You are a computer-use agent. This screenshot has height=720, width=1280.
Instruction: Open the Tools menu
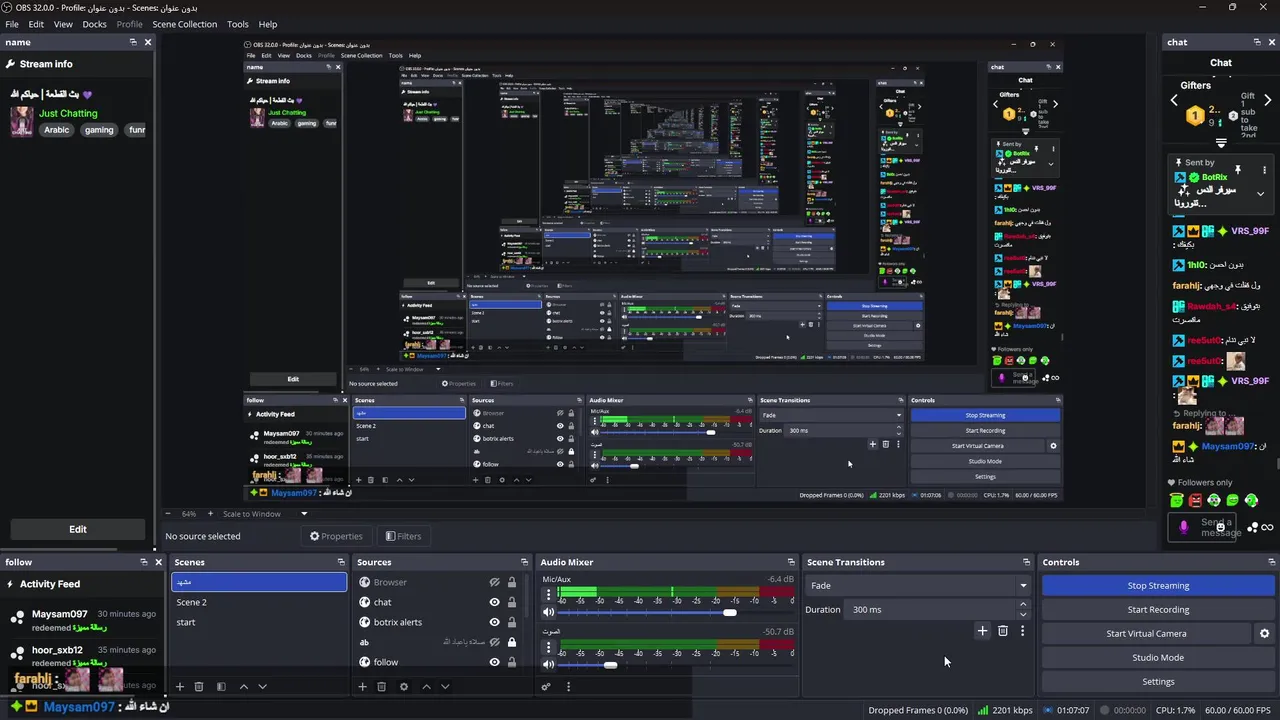coord(238,24)
